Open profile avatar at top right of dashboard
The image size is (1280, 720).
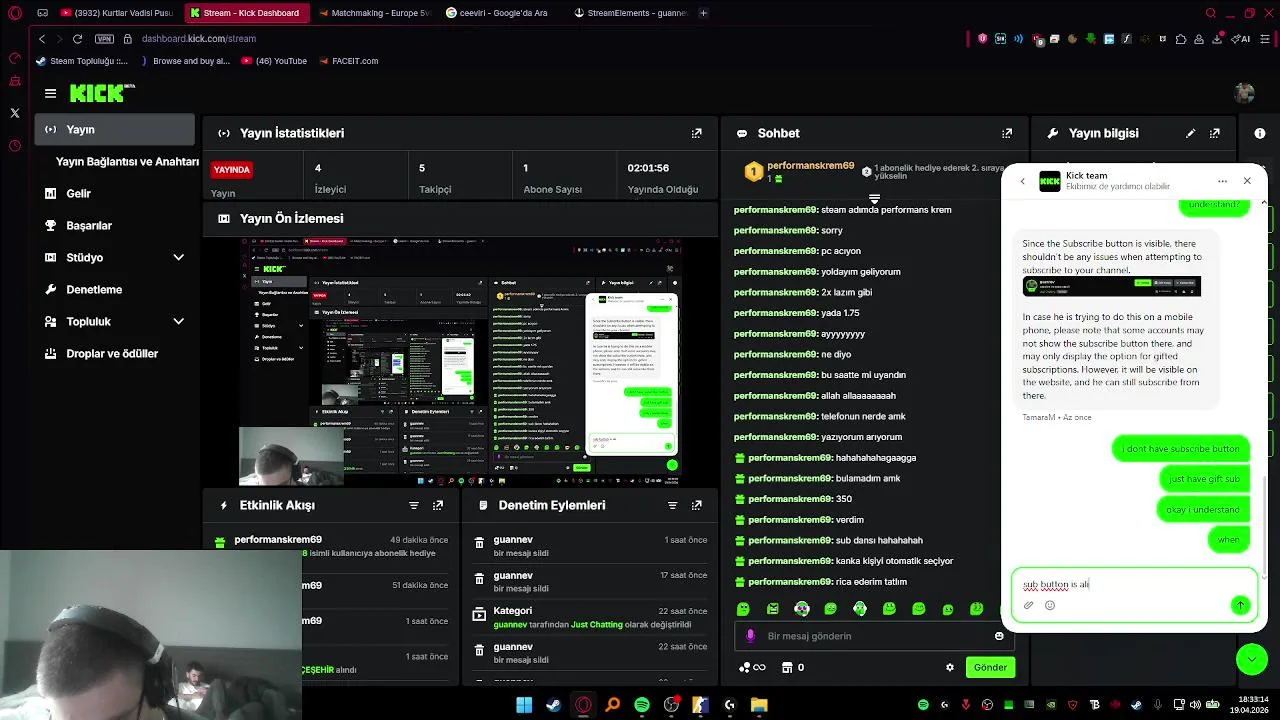(1244, 93)
